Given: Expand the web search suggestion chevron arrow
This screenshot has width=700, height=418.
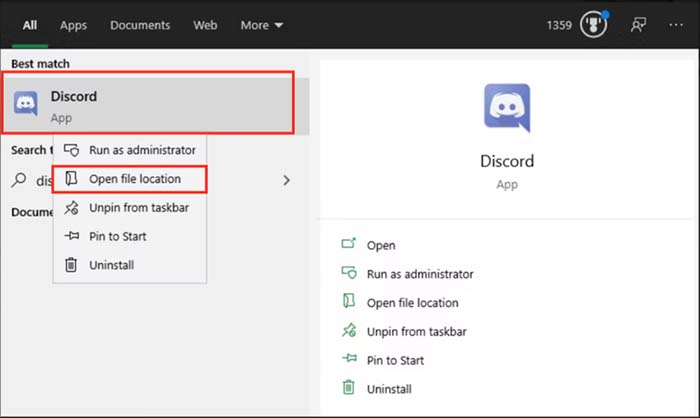Looking at the screenshot, I should (x=287, y=180).
